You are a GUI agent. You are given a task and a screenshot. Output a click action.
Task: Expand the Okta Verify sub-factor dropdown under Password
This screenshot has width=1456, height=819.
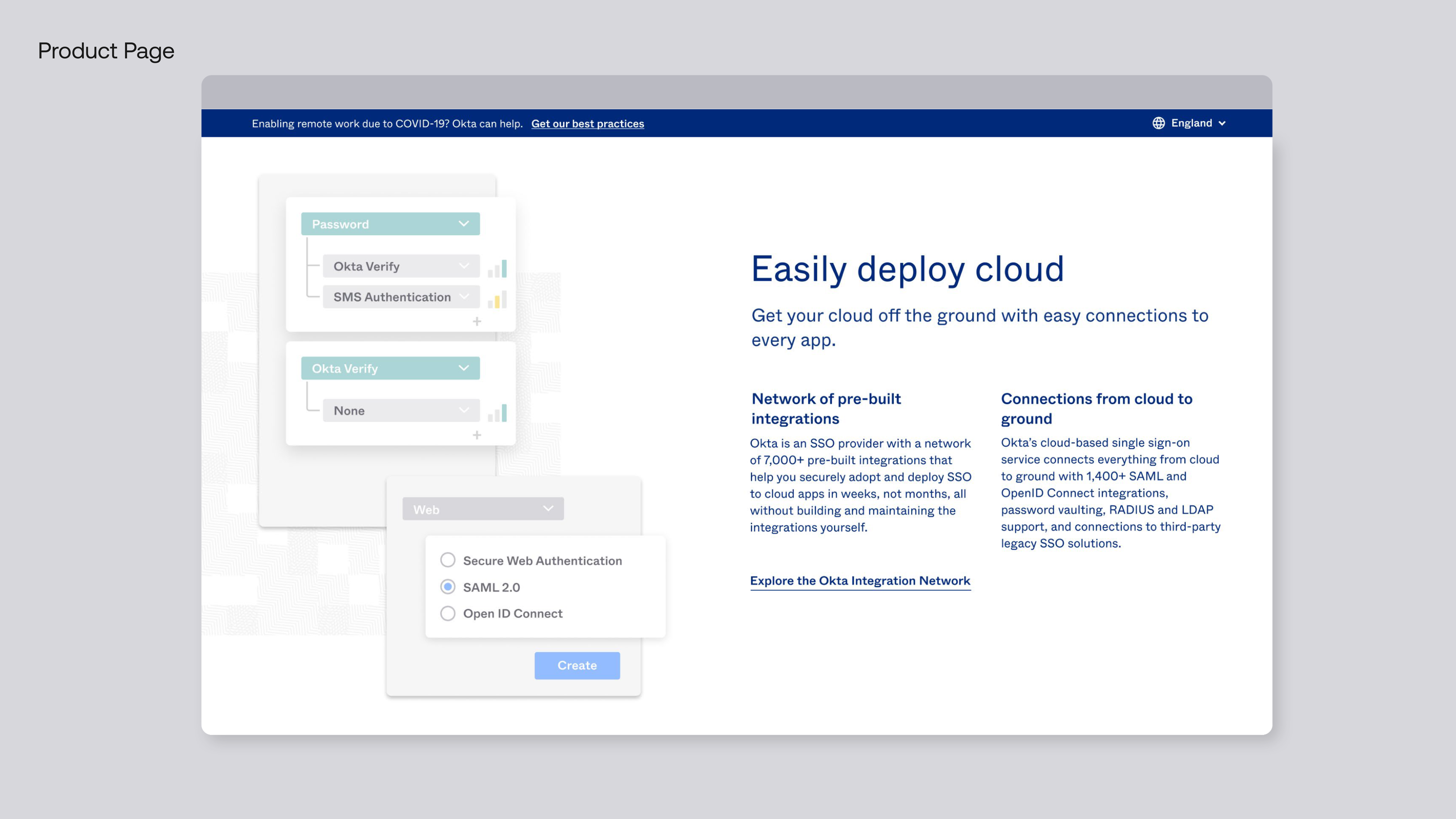tap(401, 266)
